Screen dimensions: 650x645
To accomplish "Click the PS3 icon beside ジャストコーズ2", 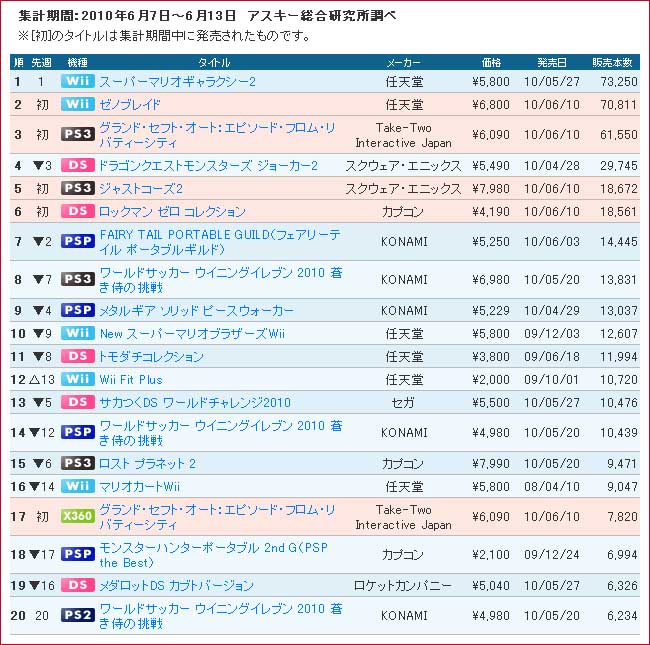I will tap(78, 188).
